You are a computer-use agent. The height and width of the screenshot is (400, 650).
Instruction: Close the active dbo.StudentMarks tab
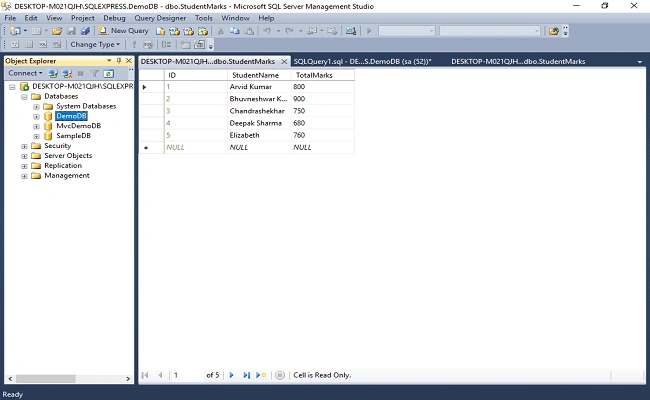(284, 61)
